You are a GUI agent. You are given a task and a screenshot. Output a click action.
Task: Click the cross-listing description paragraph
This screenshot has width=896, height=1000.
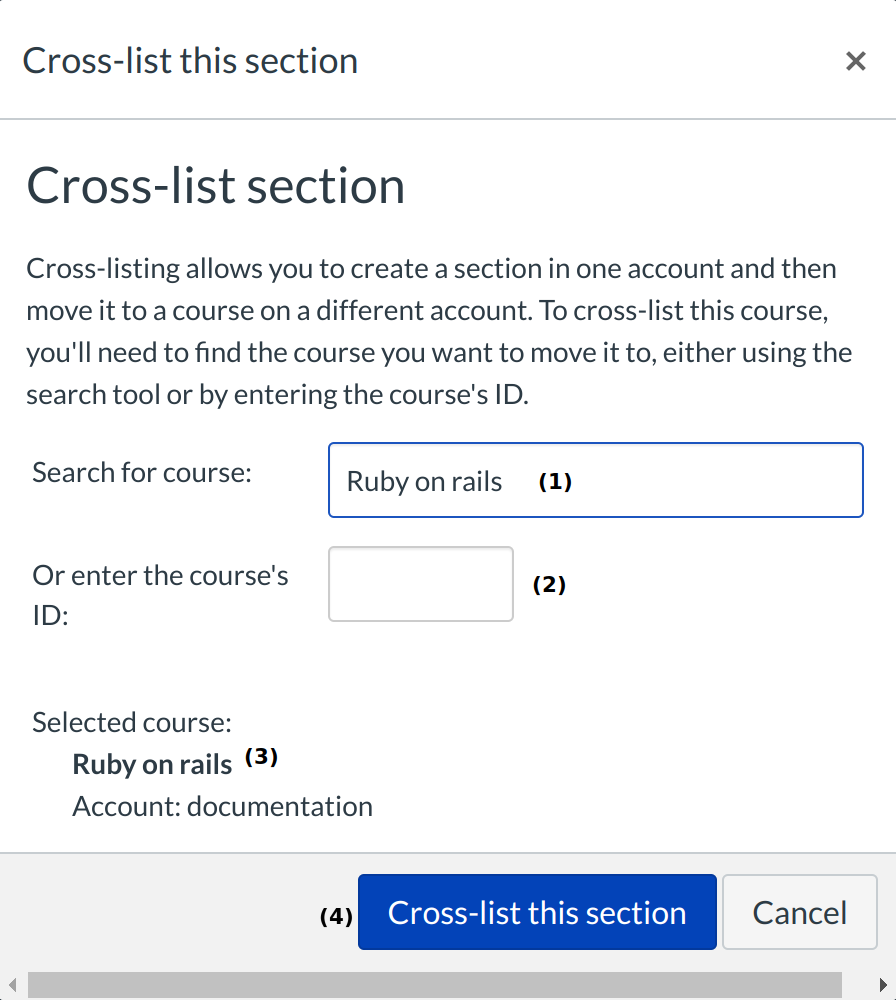click(x=439, y=331)
